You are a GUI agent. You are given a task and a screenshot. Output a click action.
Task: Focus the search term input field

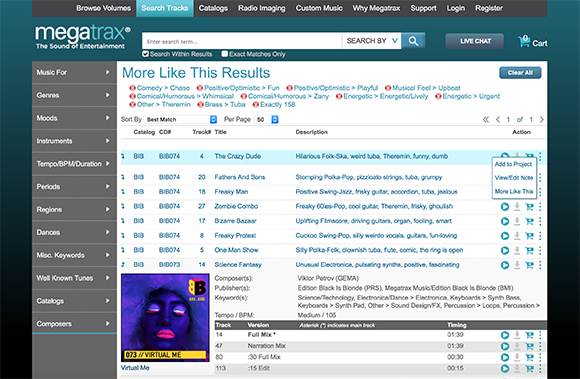[242, 41]
